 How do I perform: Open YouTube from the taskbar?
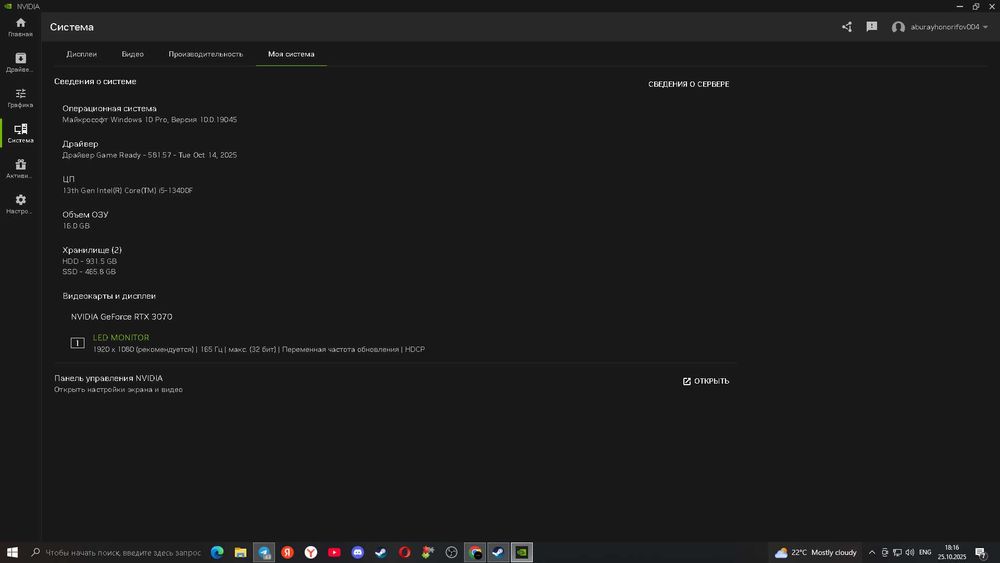[334, 552]
